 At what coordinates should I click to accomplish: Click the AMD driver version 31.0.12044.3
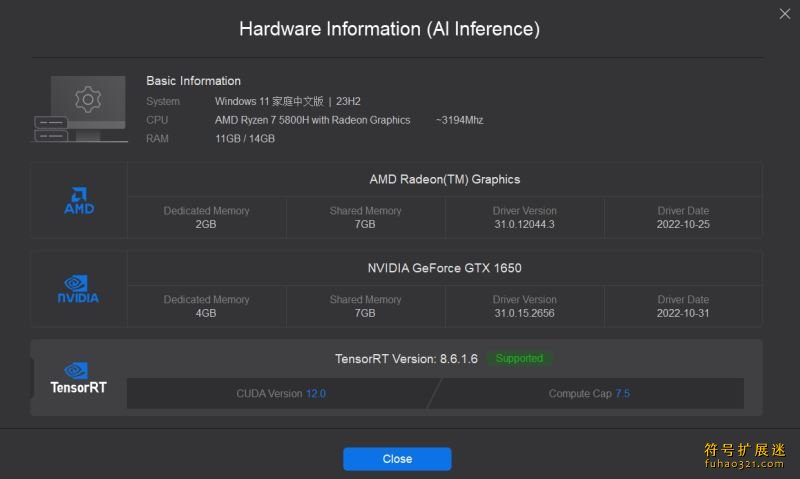coord(524,225)
